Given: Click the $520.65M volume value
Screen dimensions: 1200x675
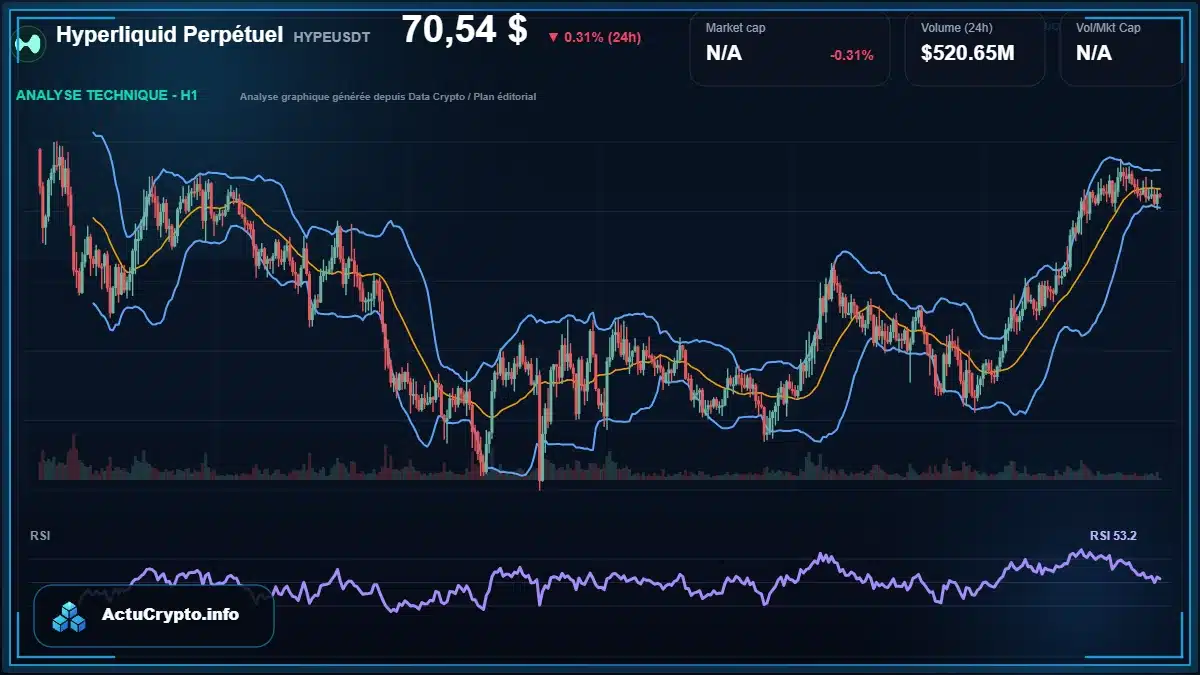Looking at the screenshot, I should point(968,54).
